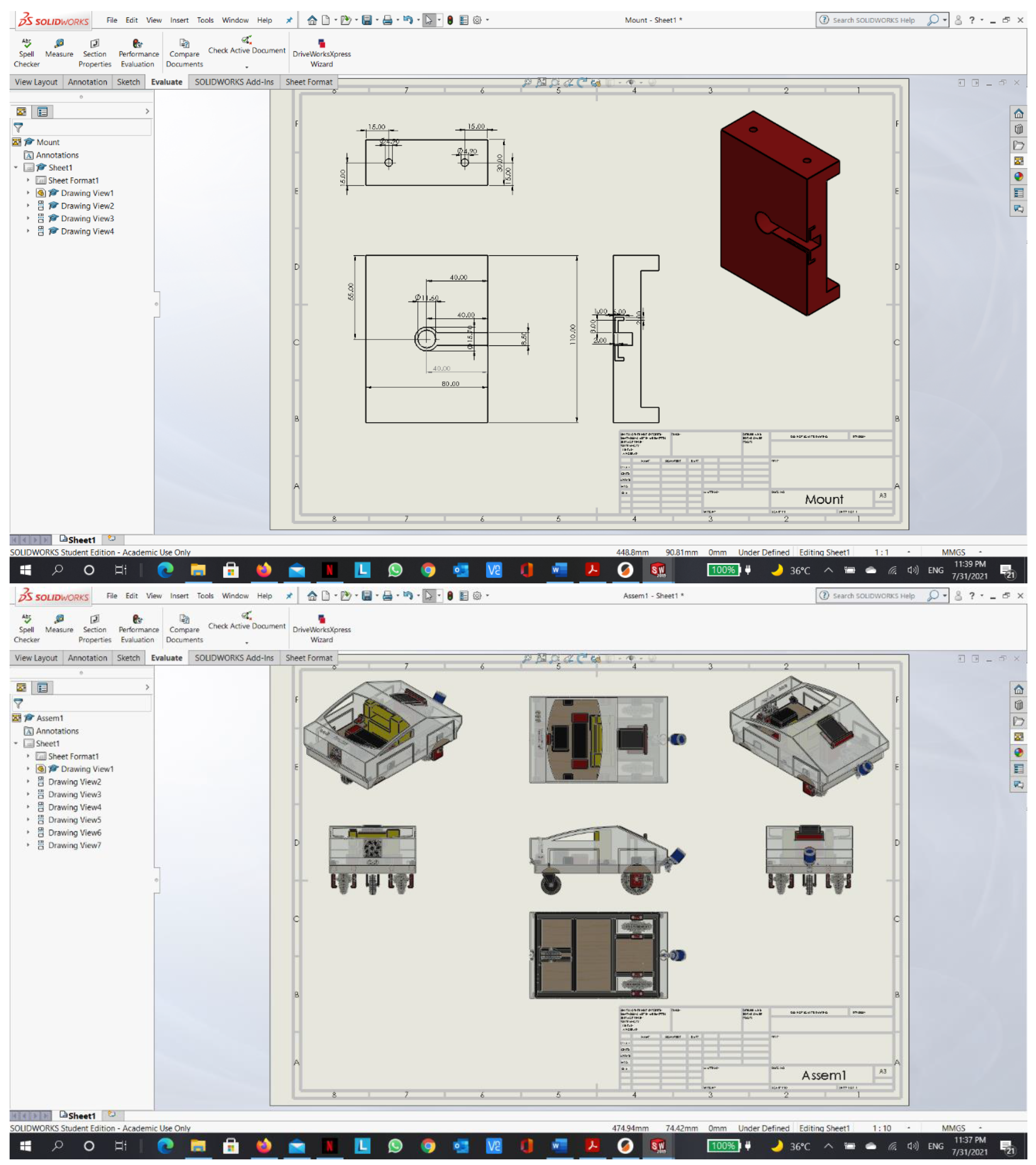Open Spell Checker in Assem1 window

26,628
